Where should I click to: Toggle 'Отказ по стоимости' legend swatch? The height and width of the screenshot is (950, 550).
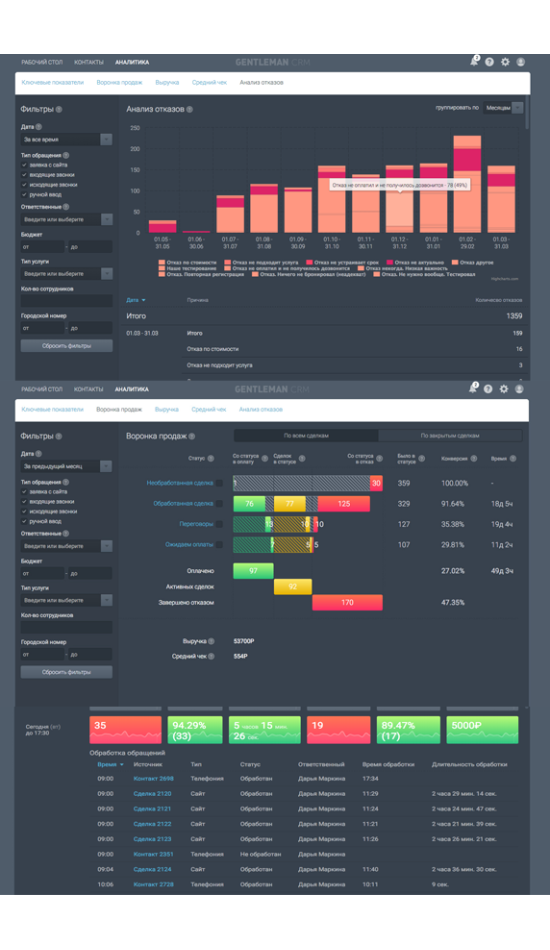(x=162, y=262)
